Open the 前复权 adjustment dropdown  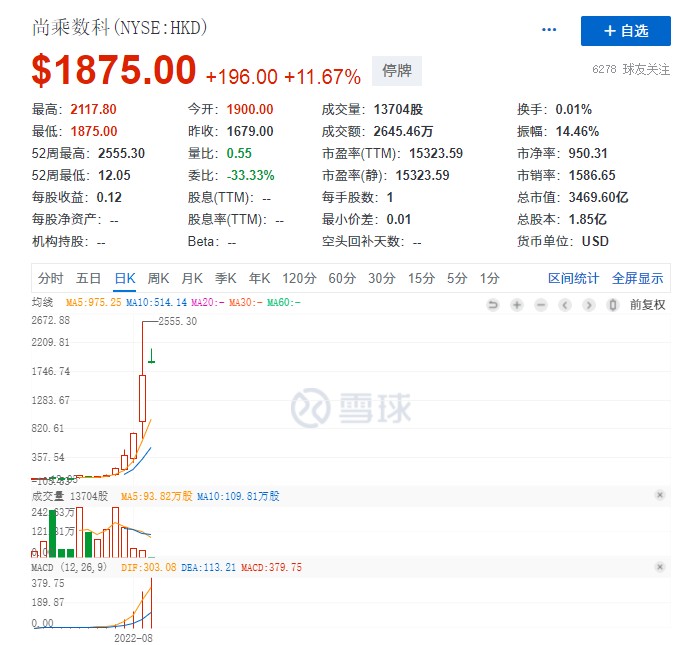point(647,305)
